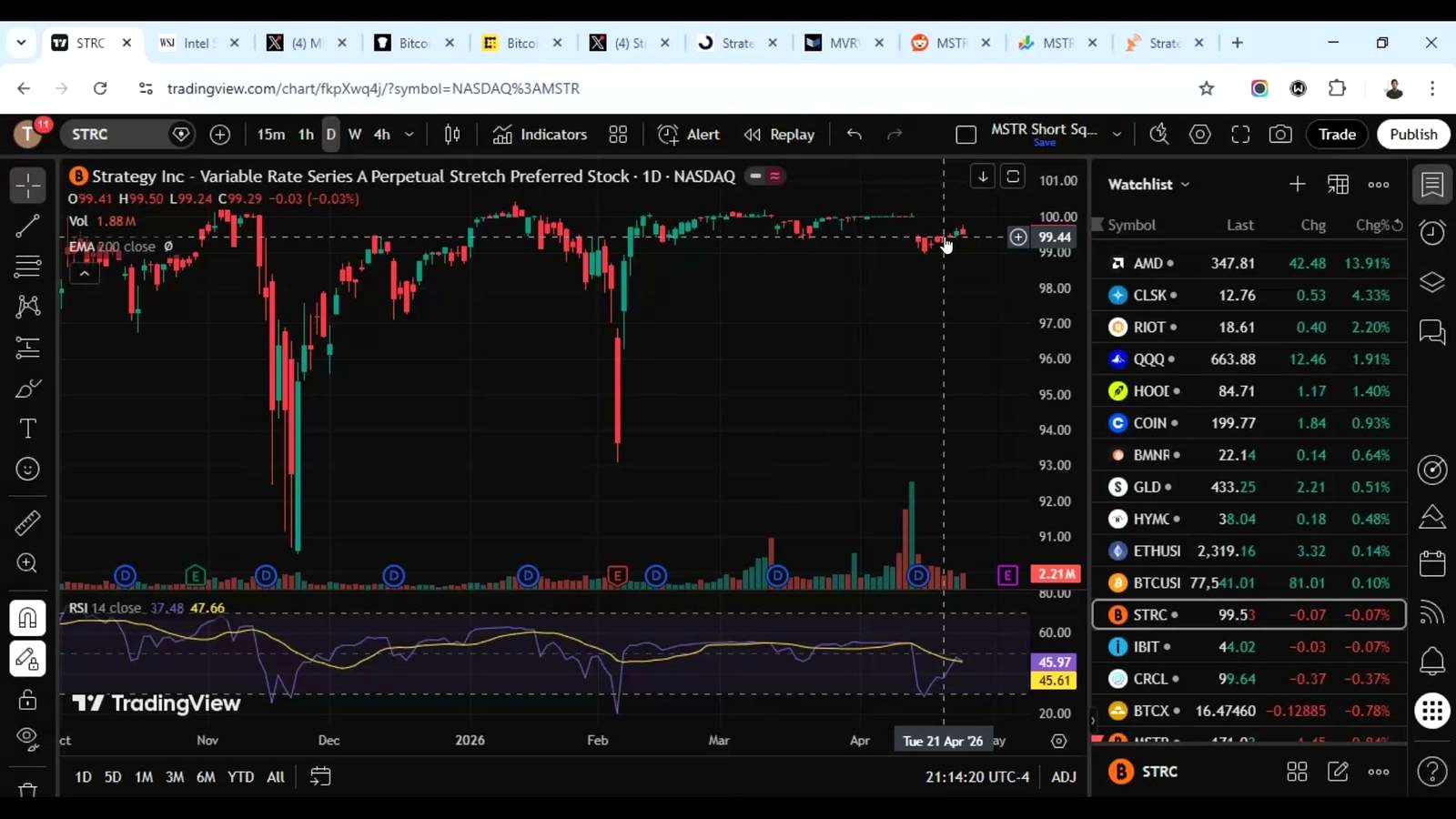Screen dimensions: 1456x819
Task: Open the watchlist more options menu
Action: click(1379, 185)
